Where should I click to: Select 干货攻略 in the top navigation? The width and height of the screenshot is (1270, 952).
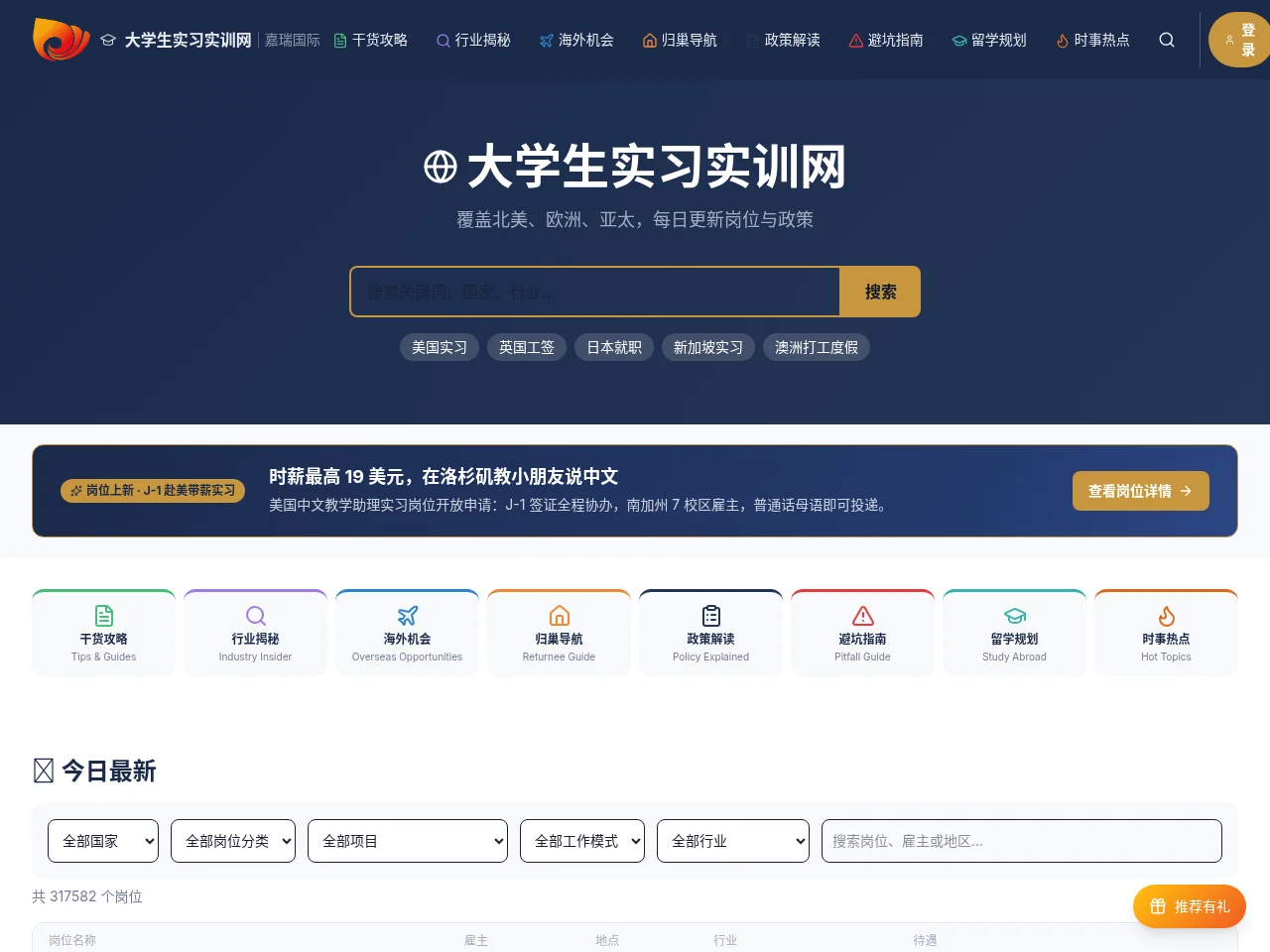(x=371, y=40)
